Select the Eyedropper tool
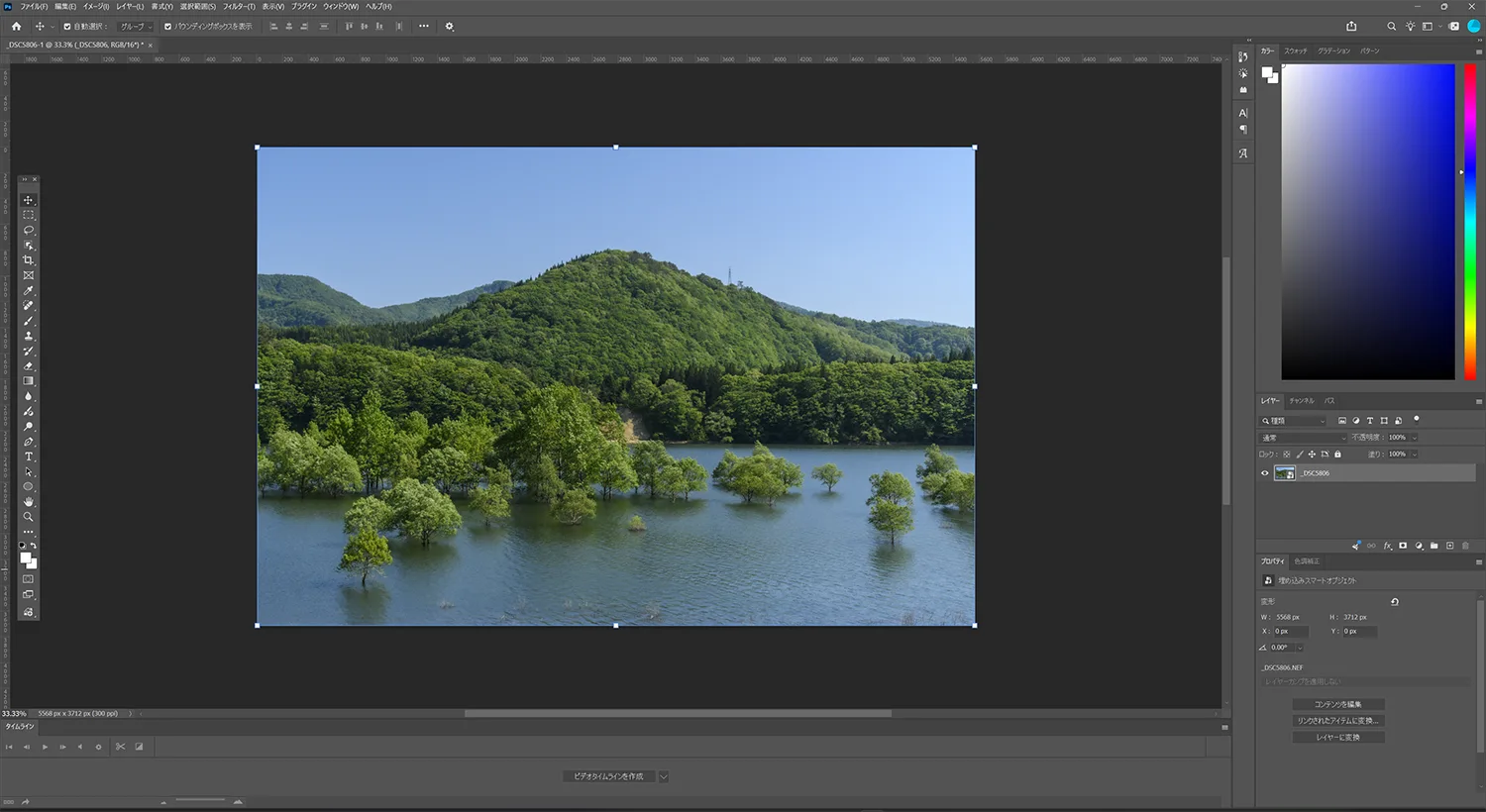This screenshot has height=812, width=1486. point(28,290)
